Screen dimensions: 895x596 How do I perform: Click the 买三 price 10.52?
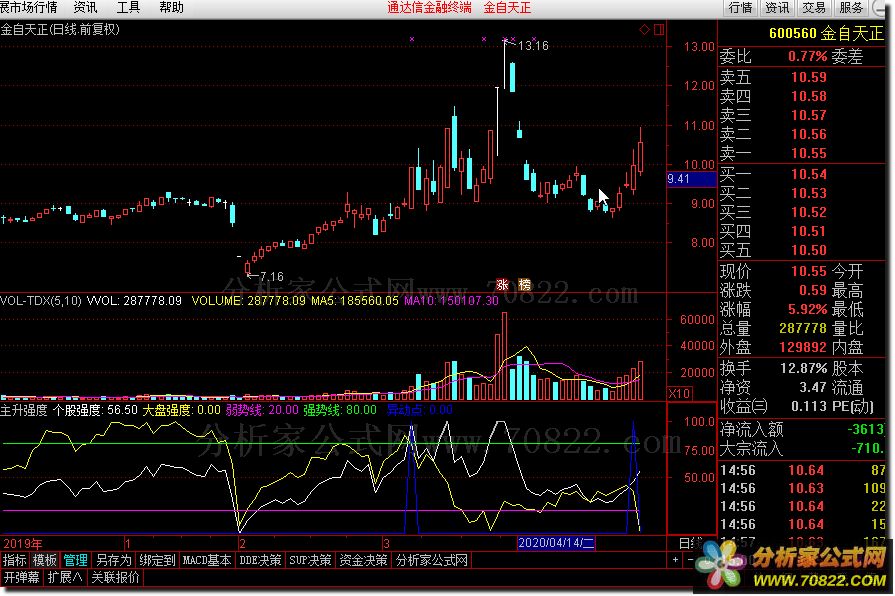pyautogui.click(x=809, y=212)
